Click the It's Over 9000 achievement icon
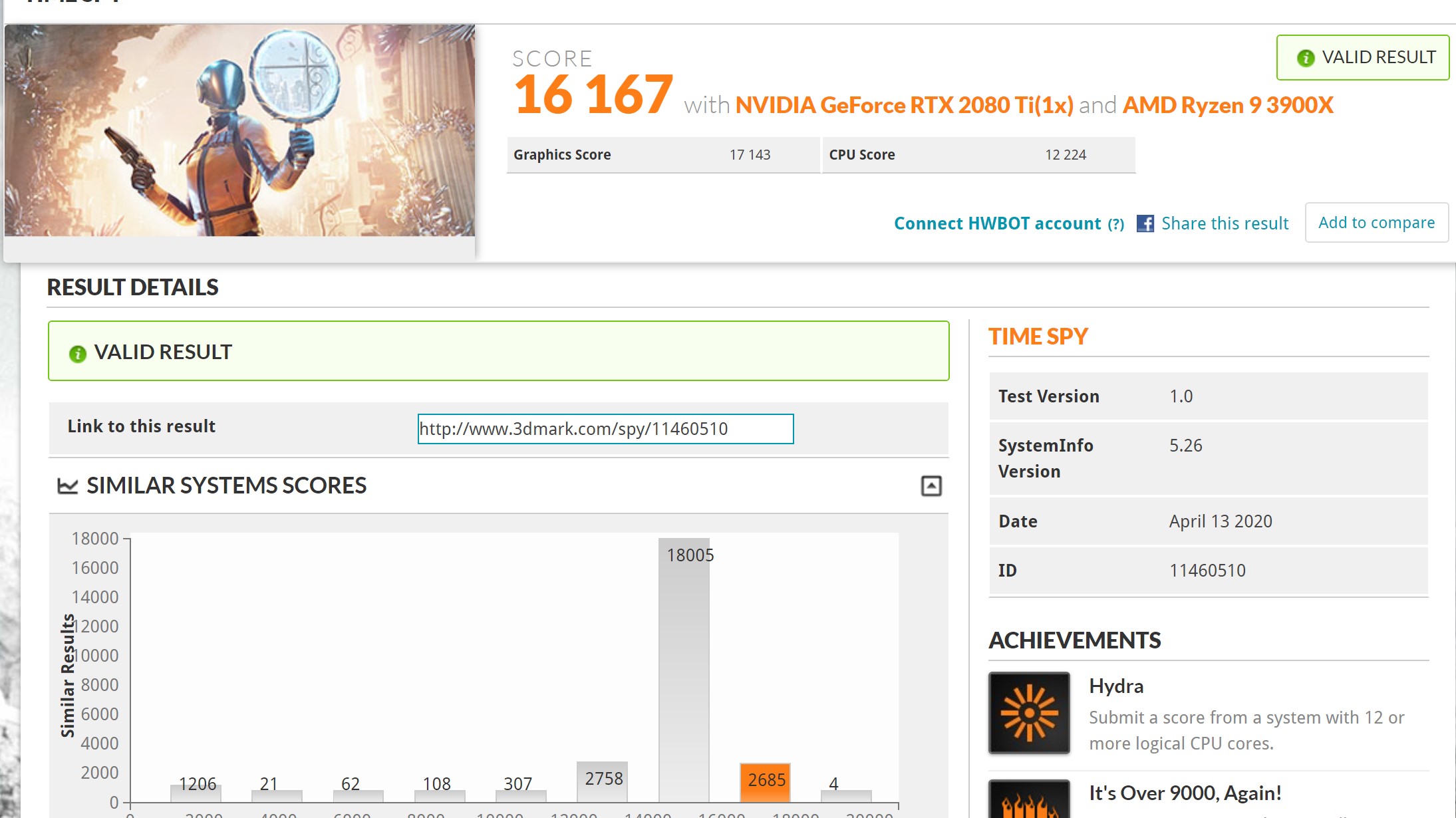Viewport: 1456px width, 818px height. (1029, 799)
